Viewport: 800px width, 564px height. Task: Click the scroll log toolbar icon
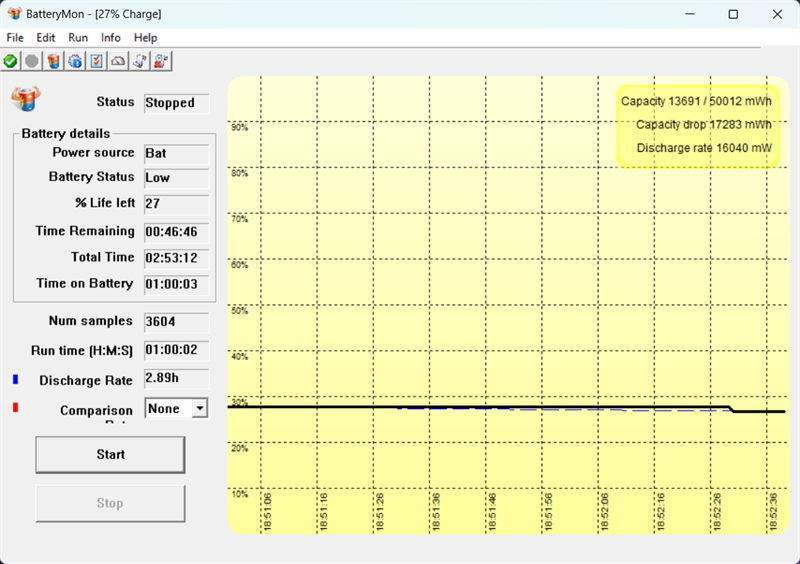click(x=140, y=61)
